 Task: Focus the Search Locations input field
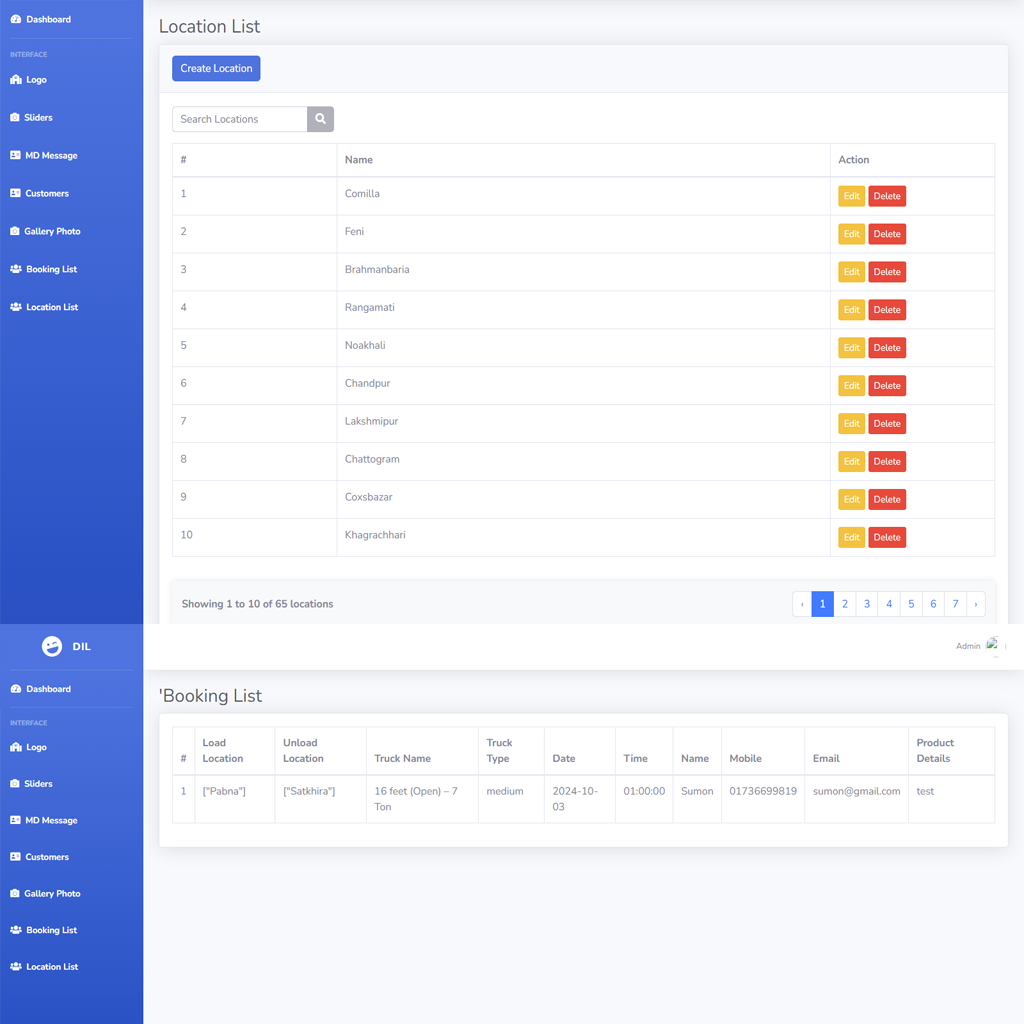coord(240,119)
